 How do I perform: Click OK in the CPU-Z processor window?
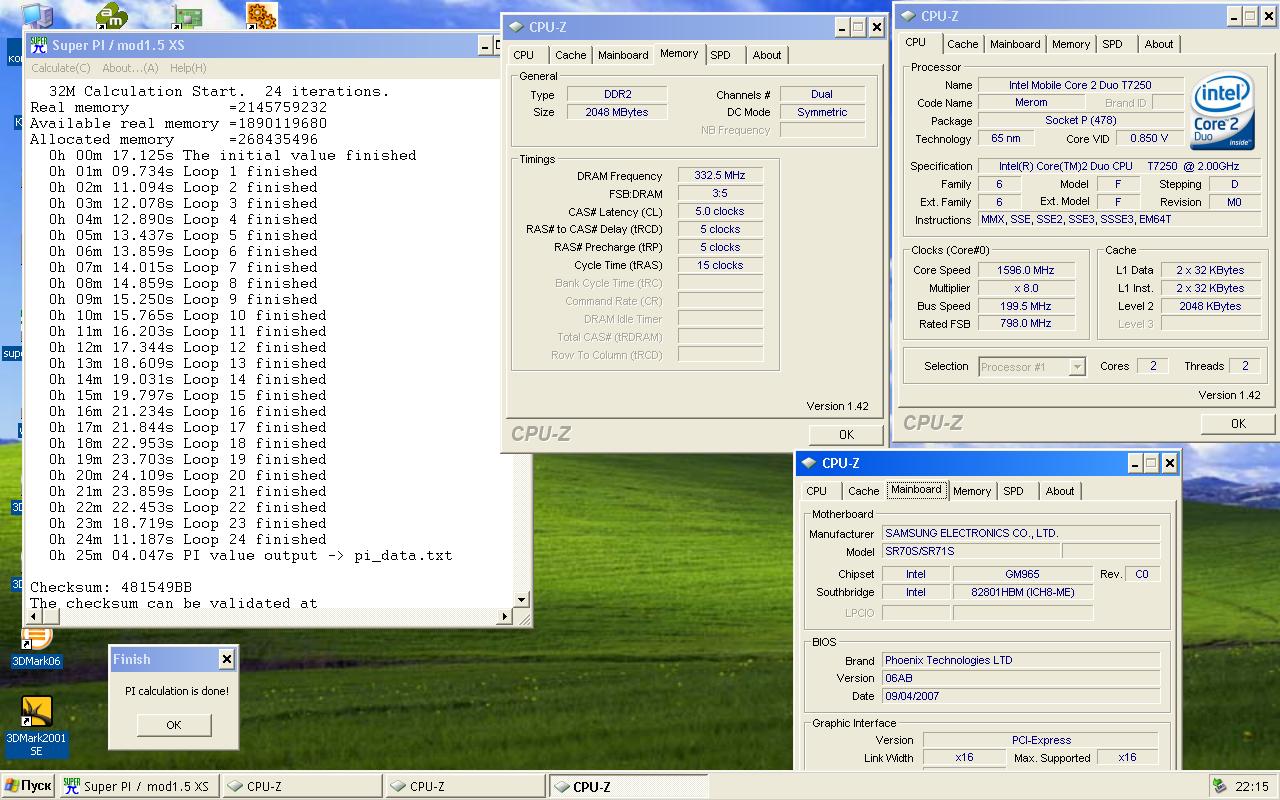point(1238,424)
